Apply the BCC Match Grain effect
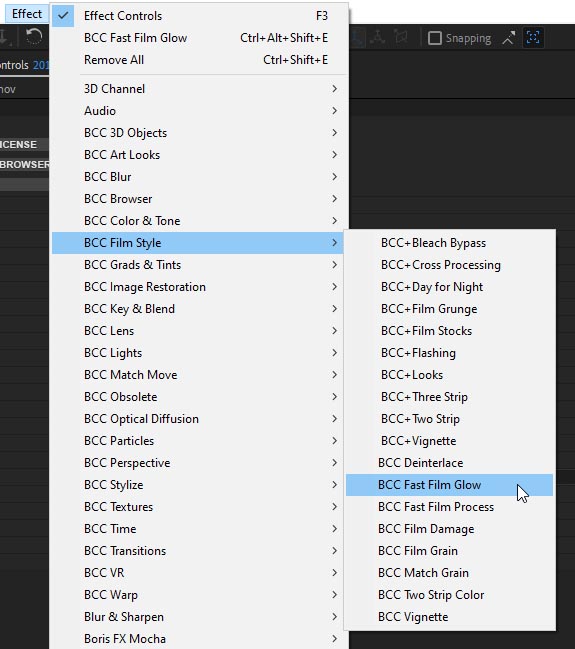 [450, 572]
